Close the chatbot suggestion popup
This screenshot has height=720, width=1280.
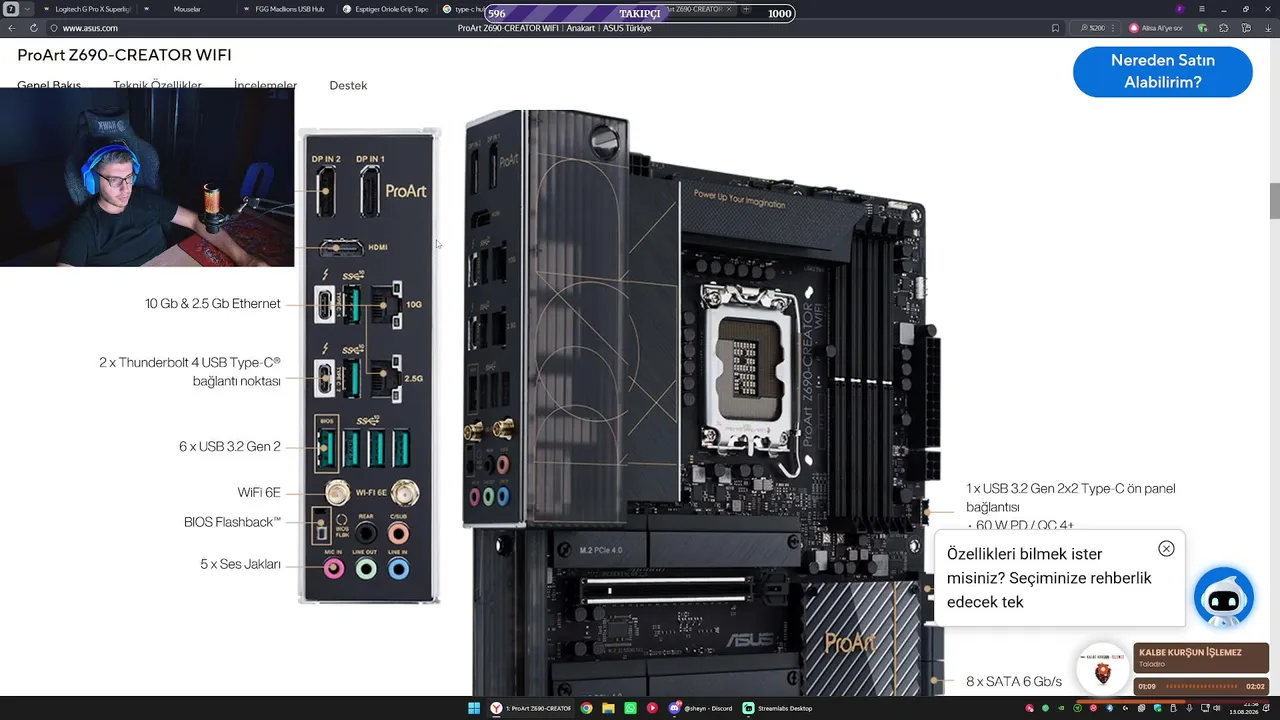coord(1166,549)
